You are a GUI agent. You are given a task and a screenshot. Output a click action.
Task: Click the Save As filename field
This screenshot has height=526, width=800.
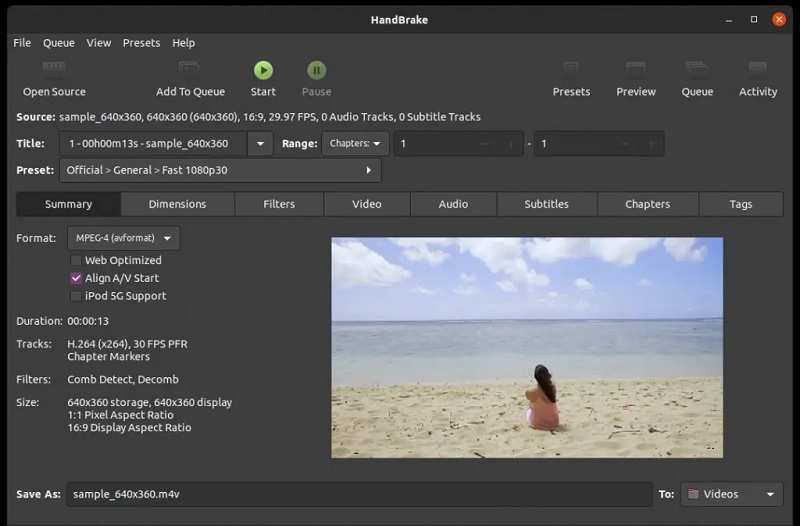coord(360,494)
